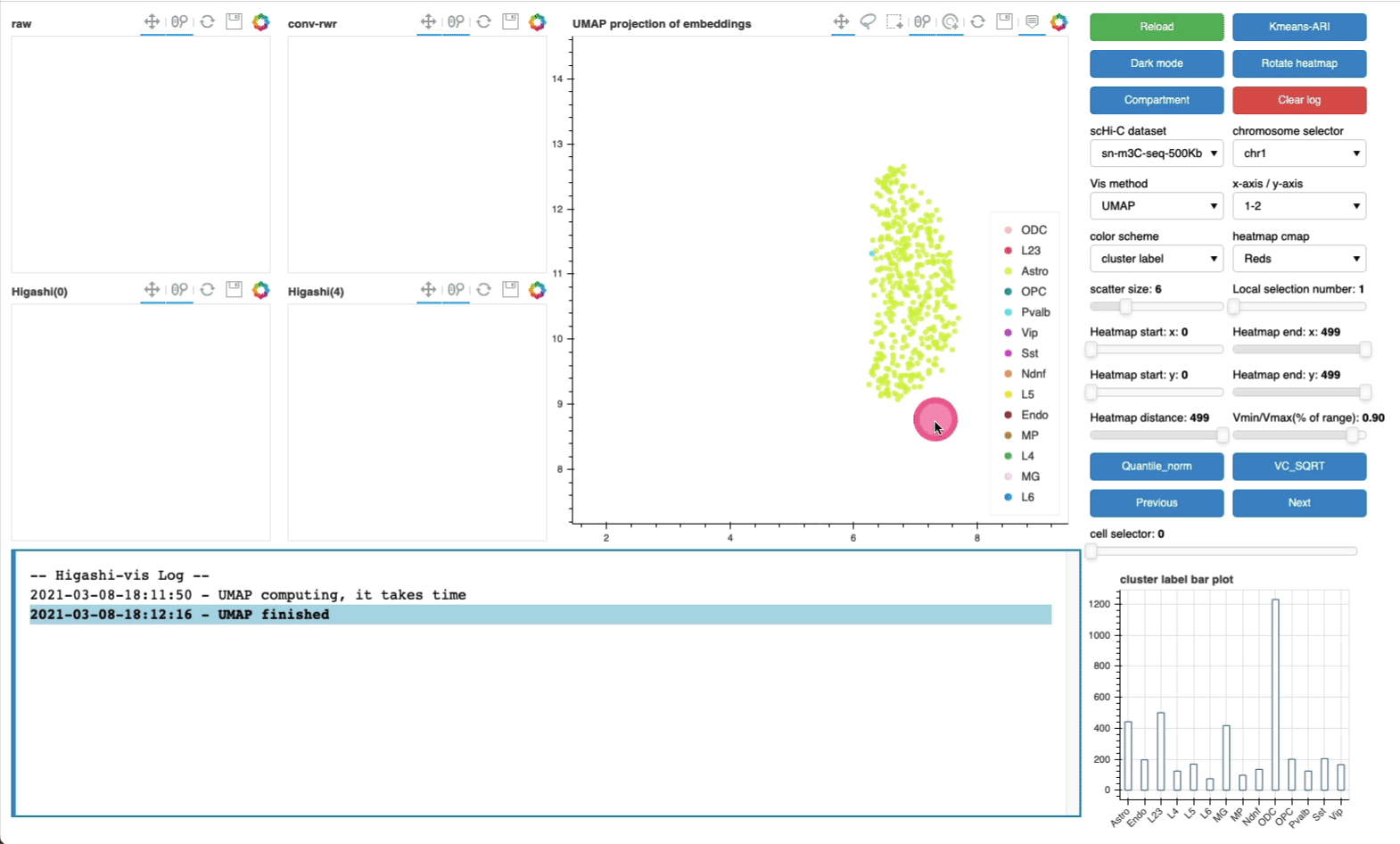Save the Higashi(0) plot using the save icon
1400x844 pixels.
pos(234,290)
